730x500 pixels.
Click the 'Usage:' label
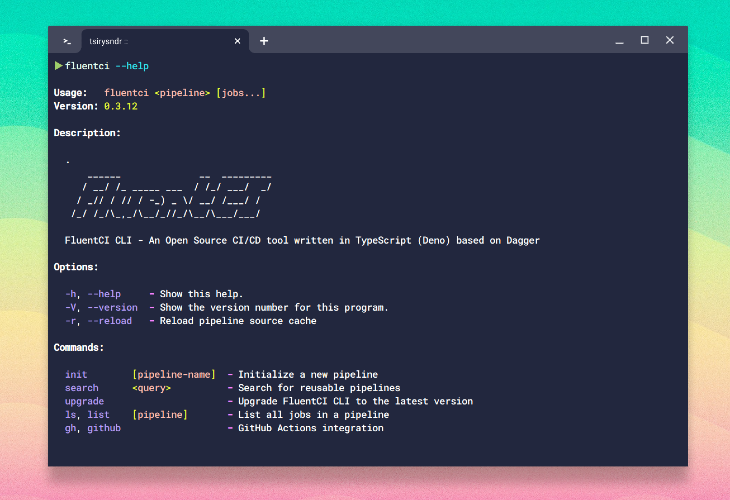(x=70, y=93)
